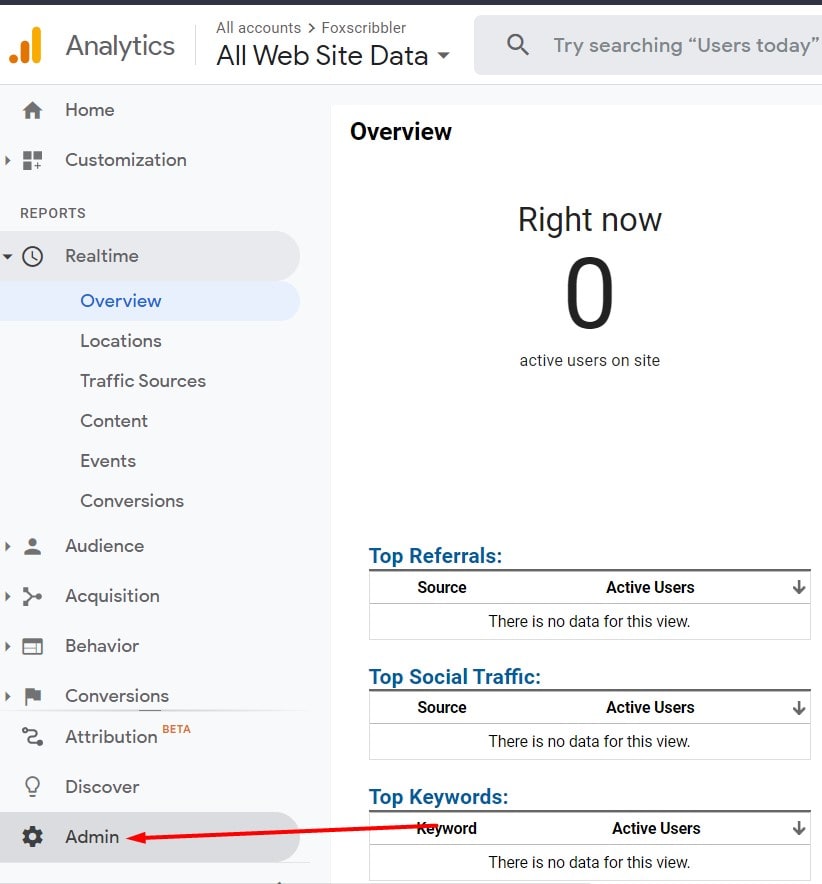Open the Home menu item
Viewport: 822px width, 884px height.
(90, 110)
